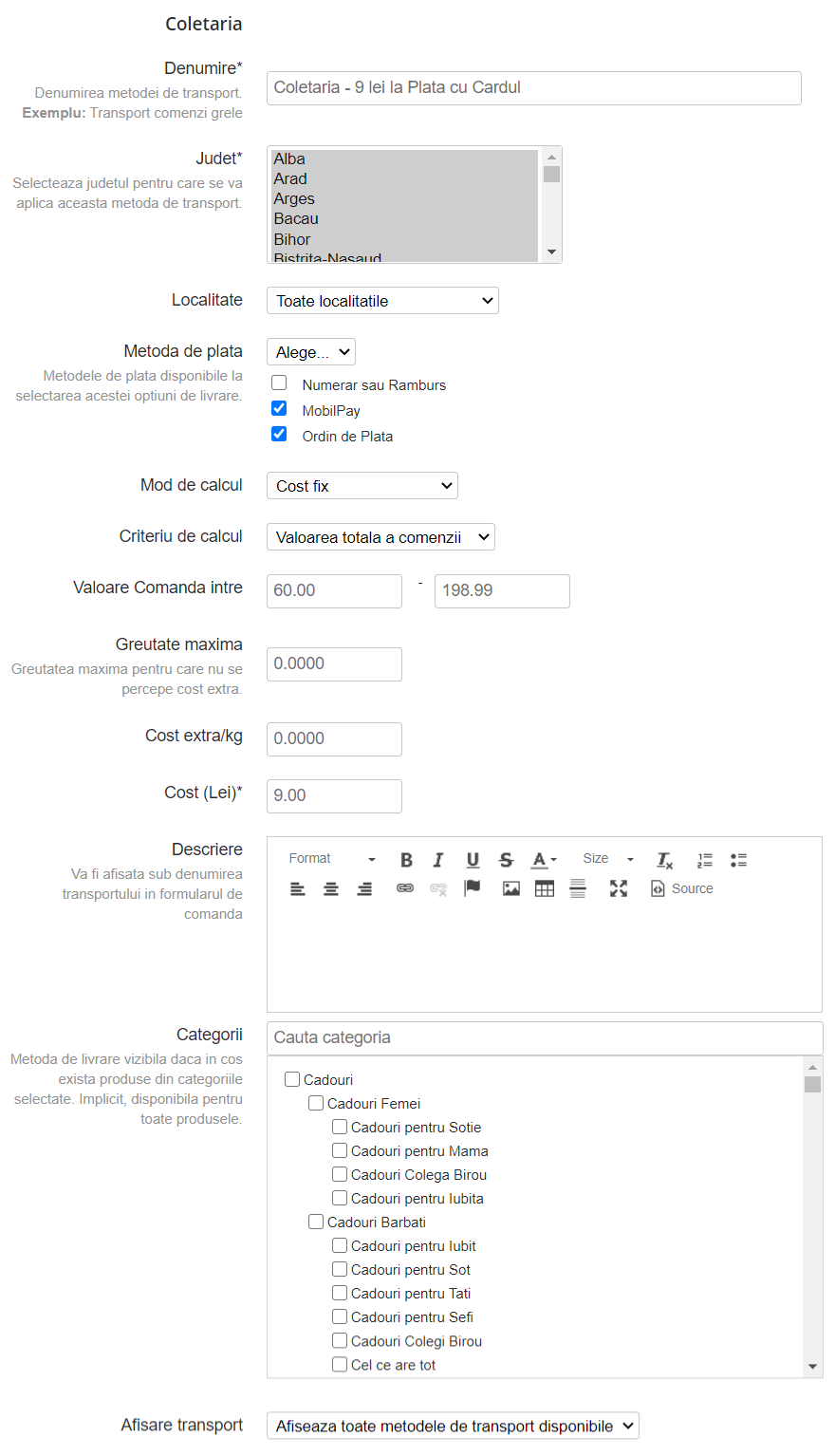Image resolution: width=835 pixels, height=1456 pixels.
Task: Insert a link with the editor link icon
Action: (405, 888)
